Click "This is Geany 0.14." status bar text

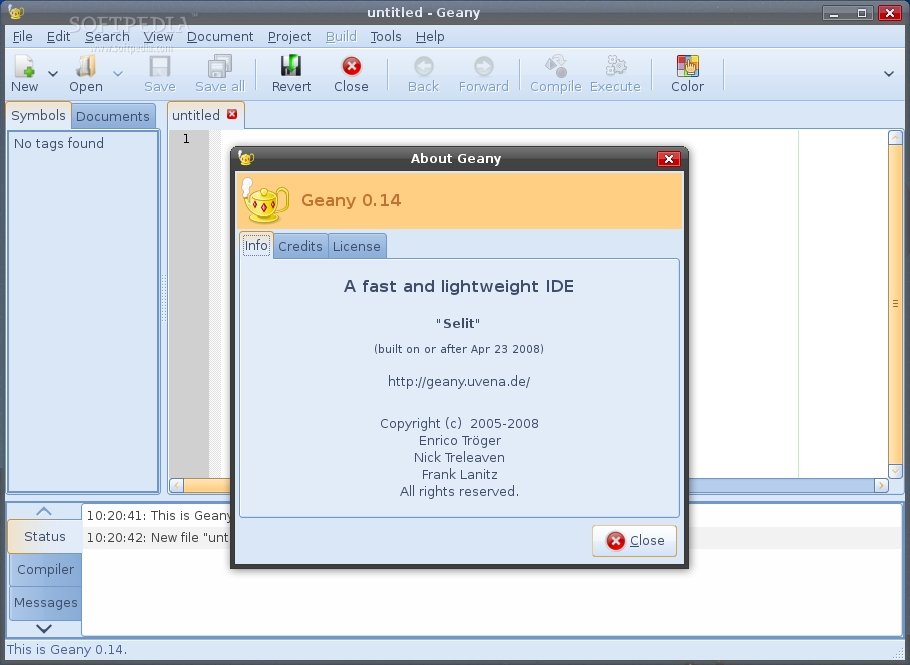click(x=66, y=649)
